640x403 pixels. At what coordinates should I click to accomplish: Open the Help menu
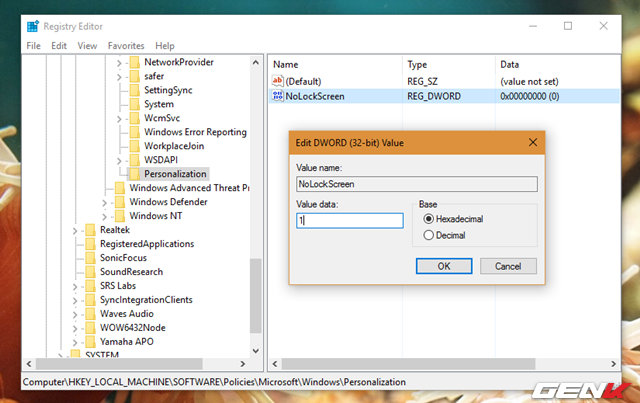[165, 46]
